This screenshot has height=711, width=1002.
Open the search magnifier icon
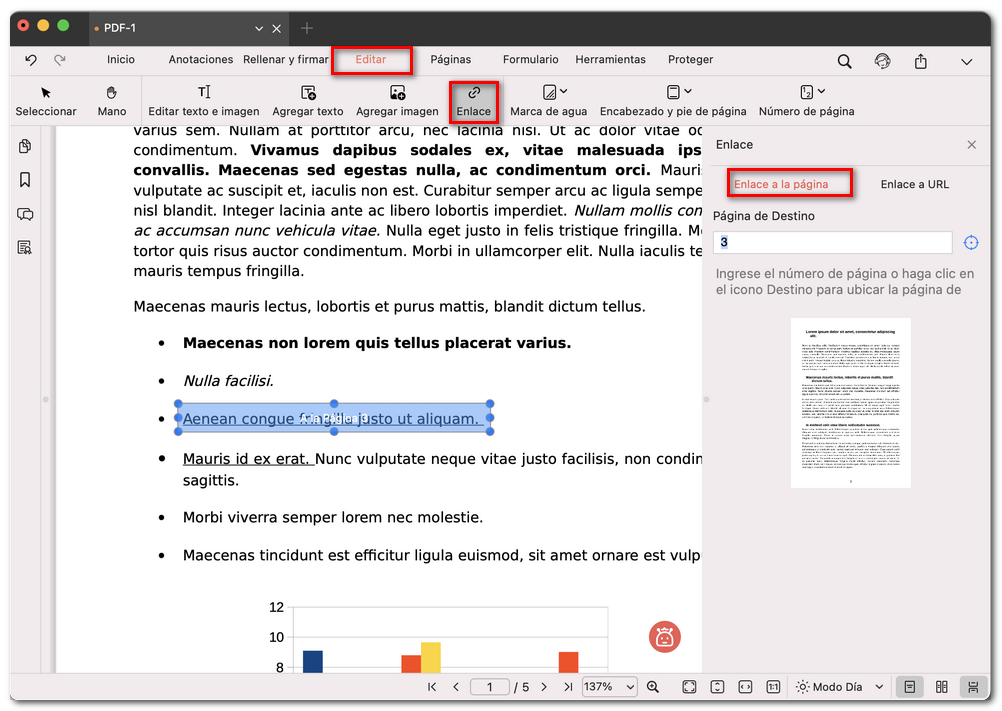coord(845,61)
